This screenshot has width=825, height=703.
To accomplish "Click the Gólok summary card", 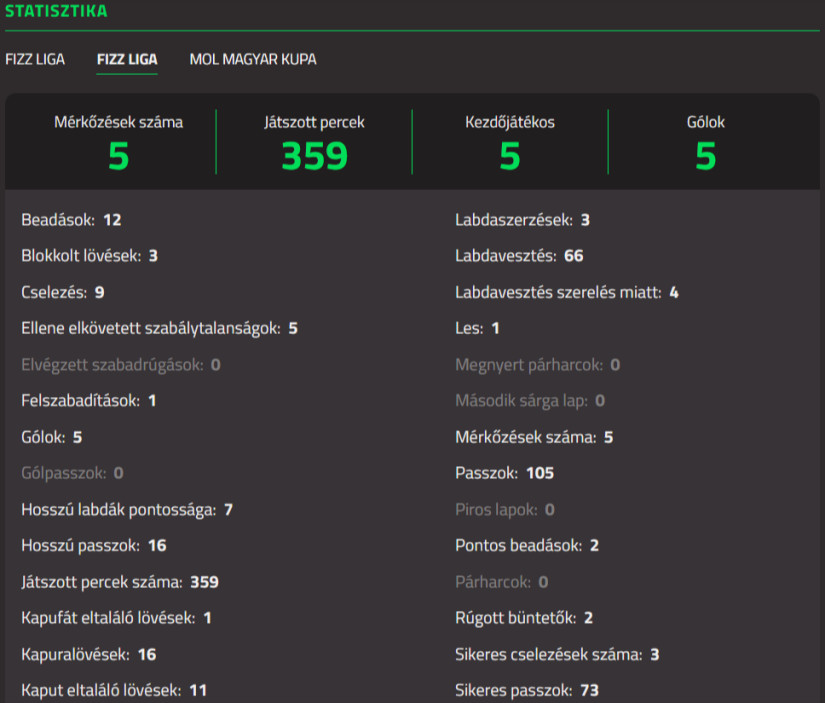I will [705, 140].
